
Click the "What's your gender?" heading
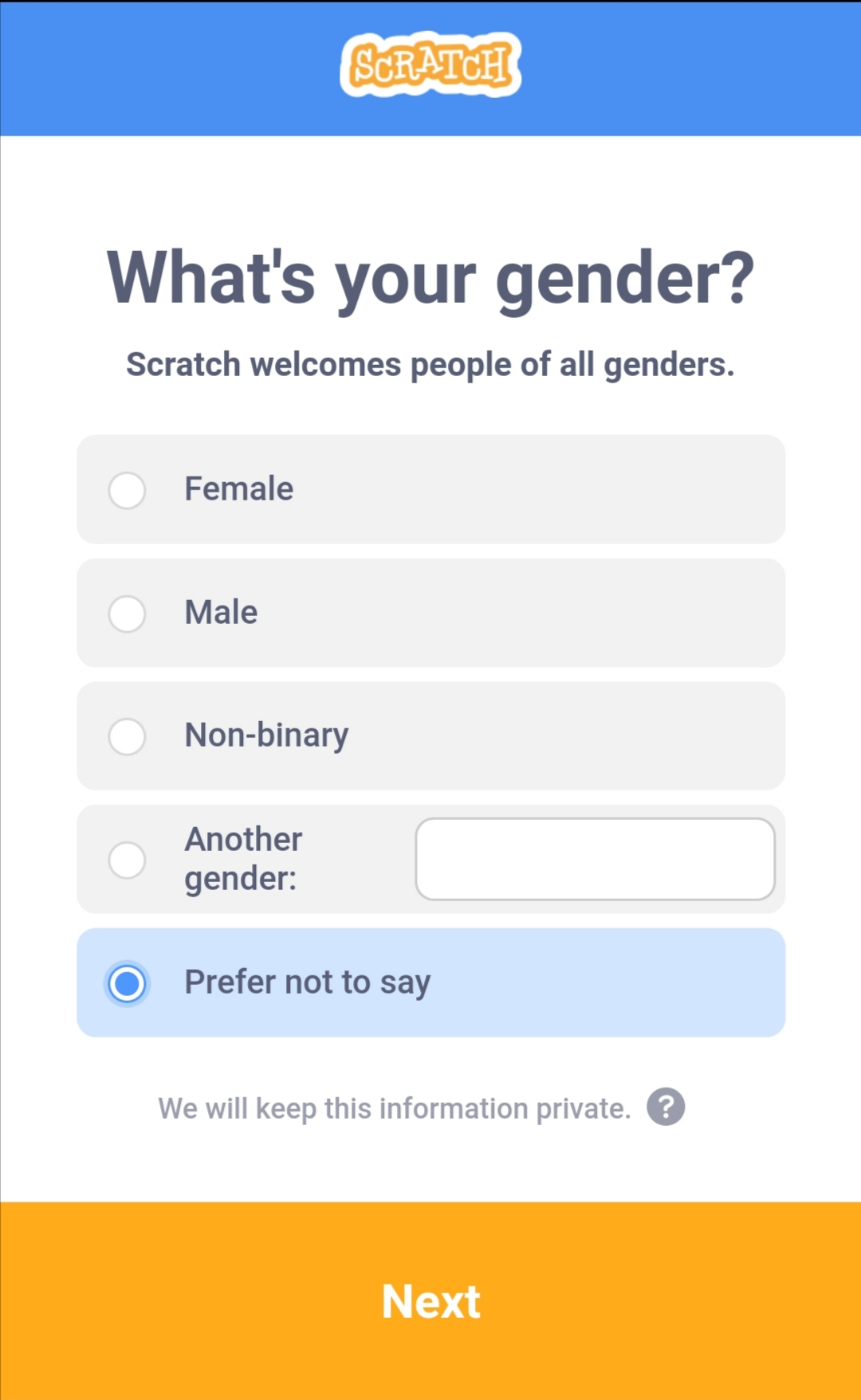(431, 277)
